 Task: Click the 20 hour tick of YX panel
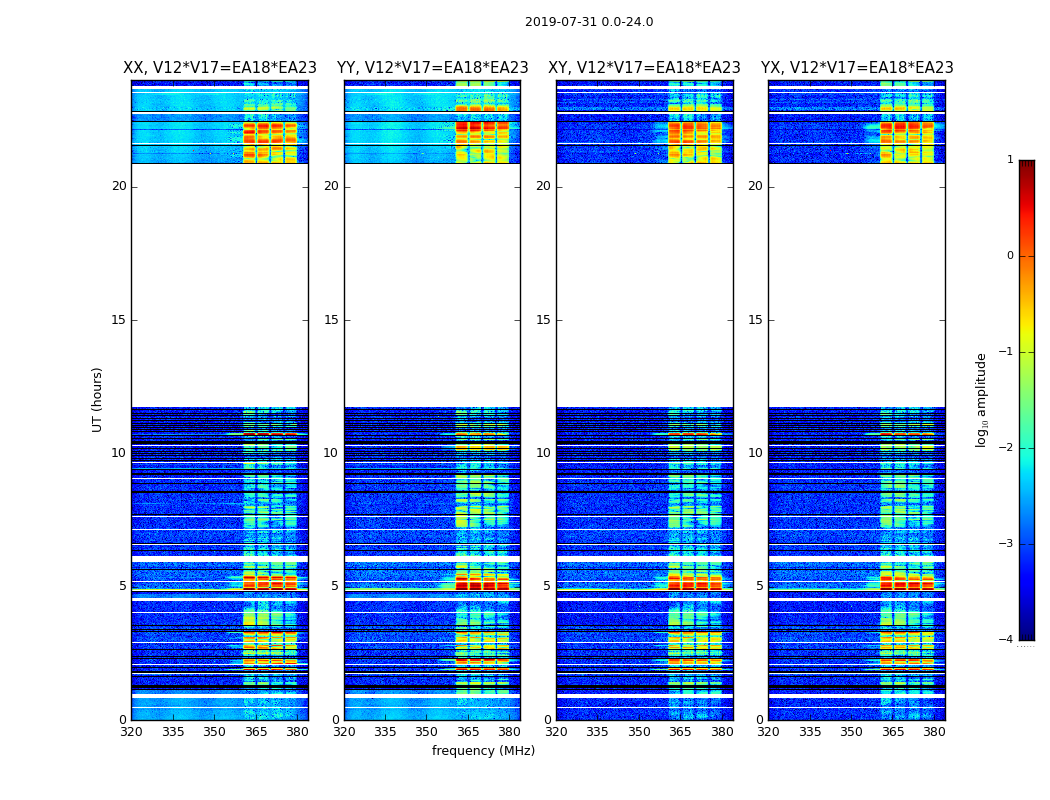click(755, 186)
